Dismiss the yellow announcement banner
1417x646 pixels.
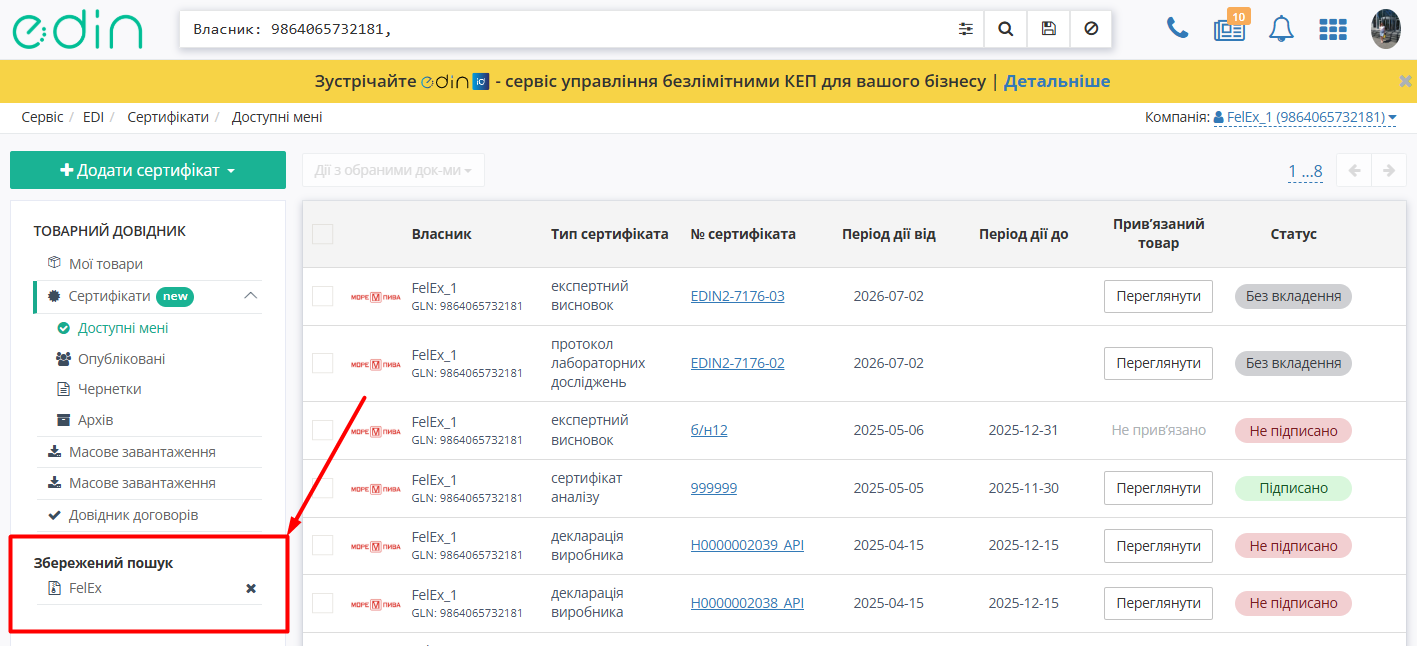coord(1405,81)
